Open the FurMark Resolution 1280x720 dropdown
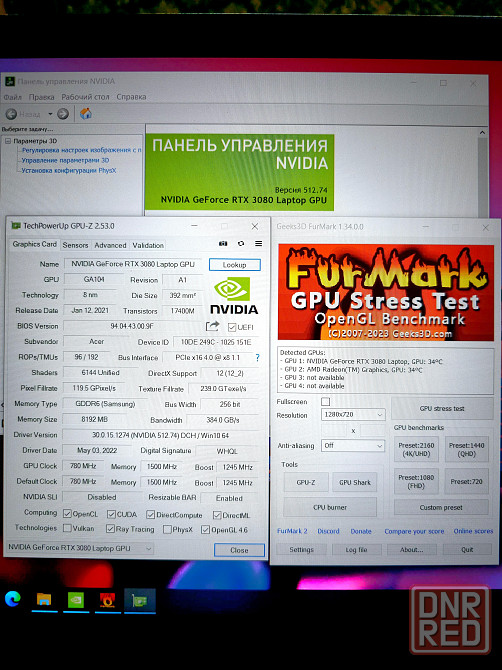Viewport: 502px width, 670px height. [353, 414]
